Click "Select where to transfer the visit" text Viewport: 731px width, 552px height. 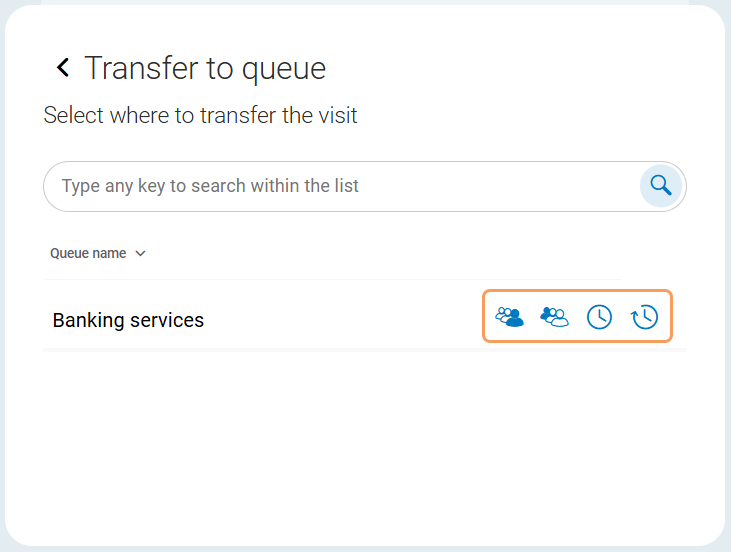200,115
